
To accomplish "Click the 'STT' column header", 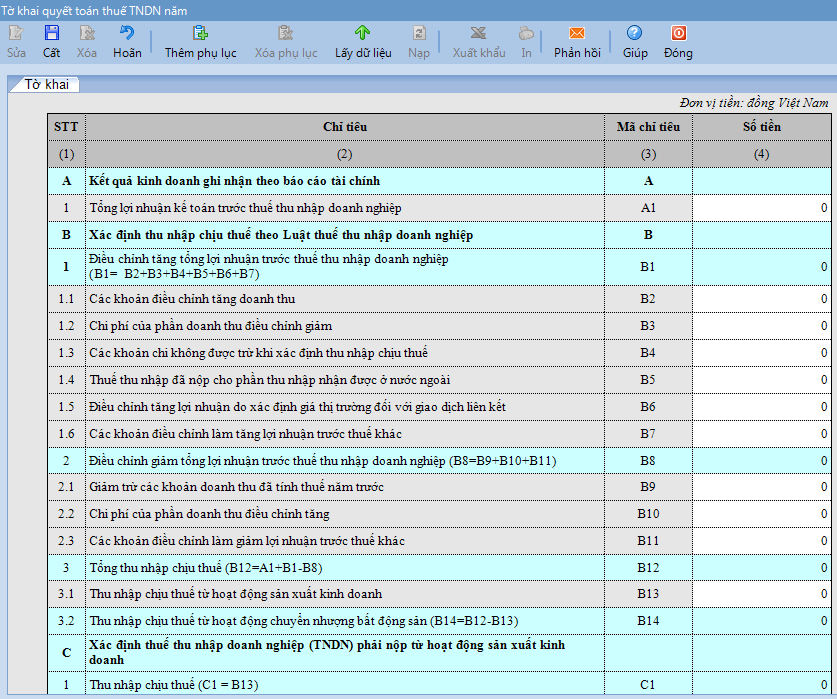I will [x=66, y=127].
